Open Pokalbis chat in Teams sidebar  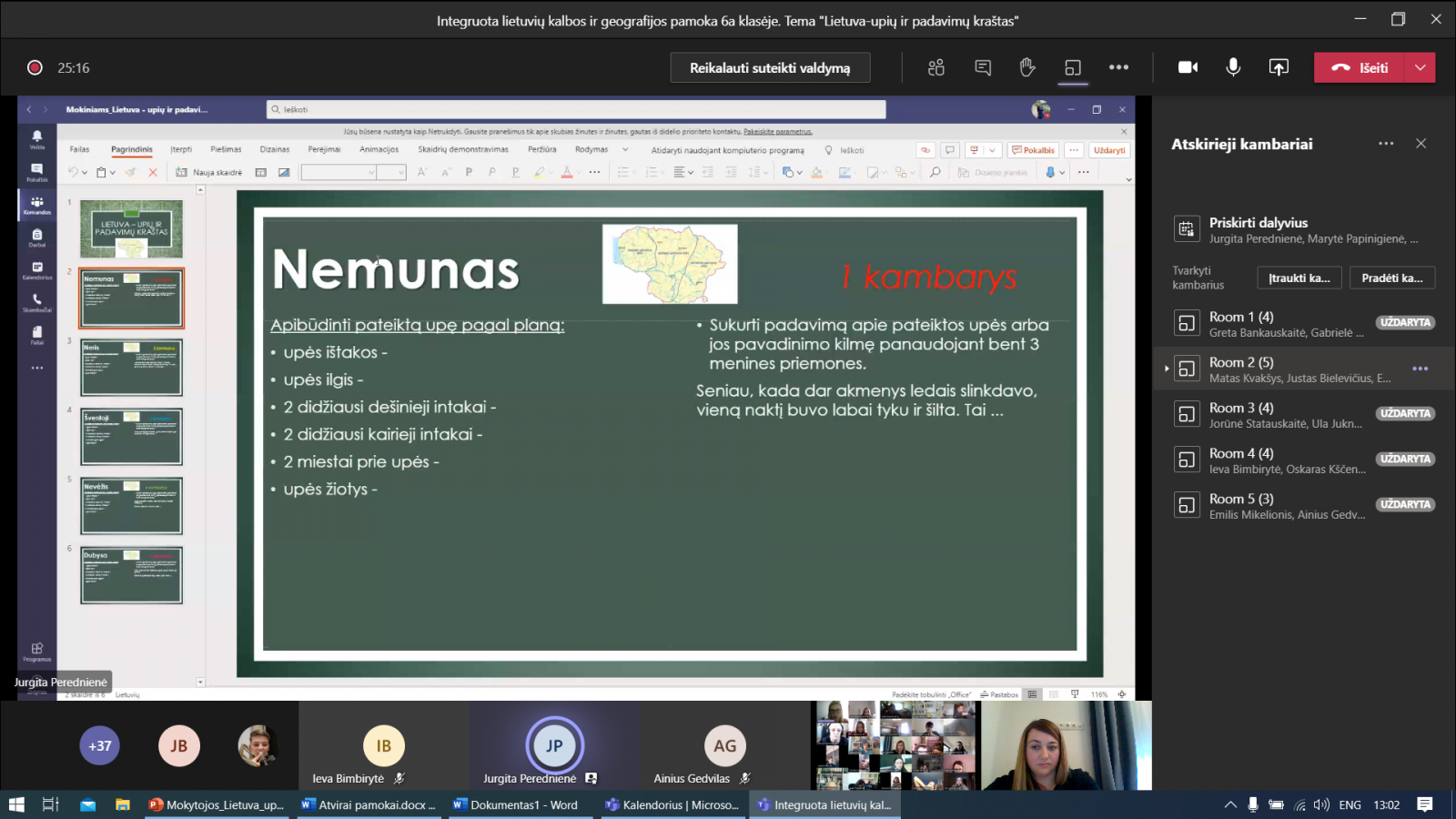(37, 172)
